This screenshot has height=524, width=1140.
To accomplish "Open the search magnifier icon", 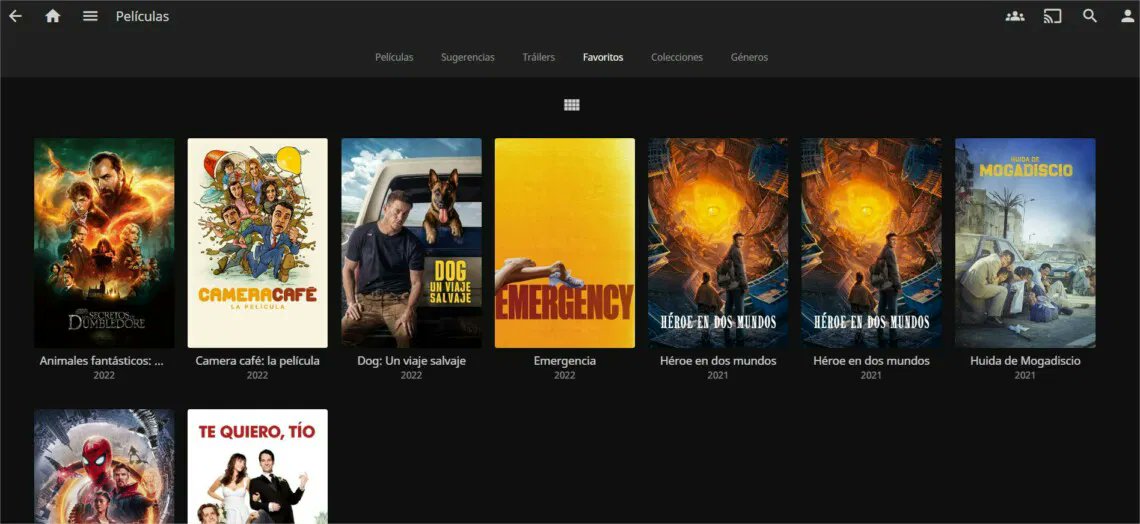I will click(x=1090, y=16).
